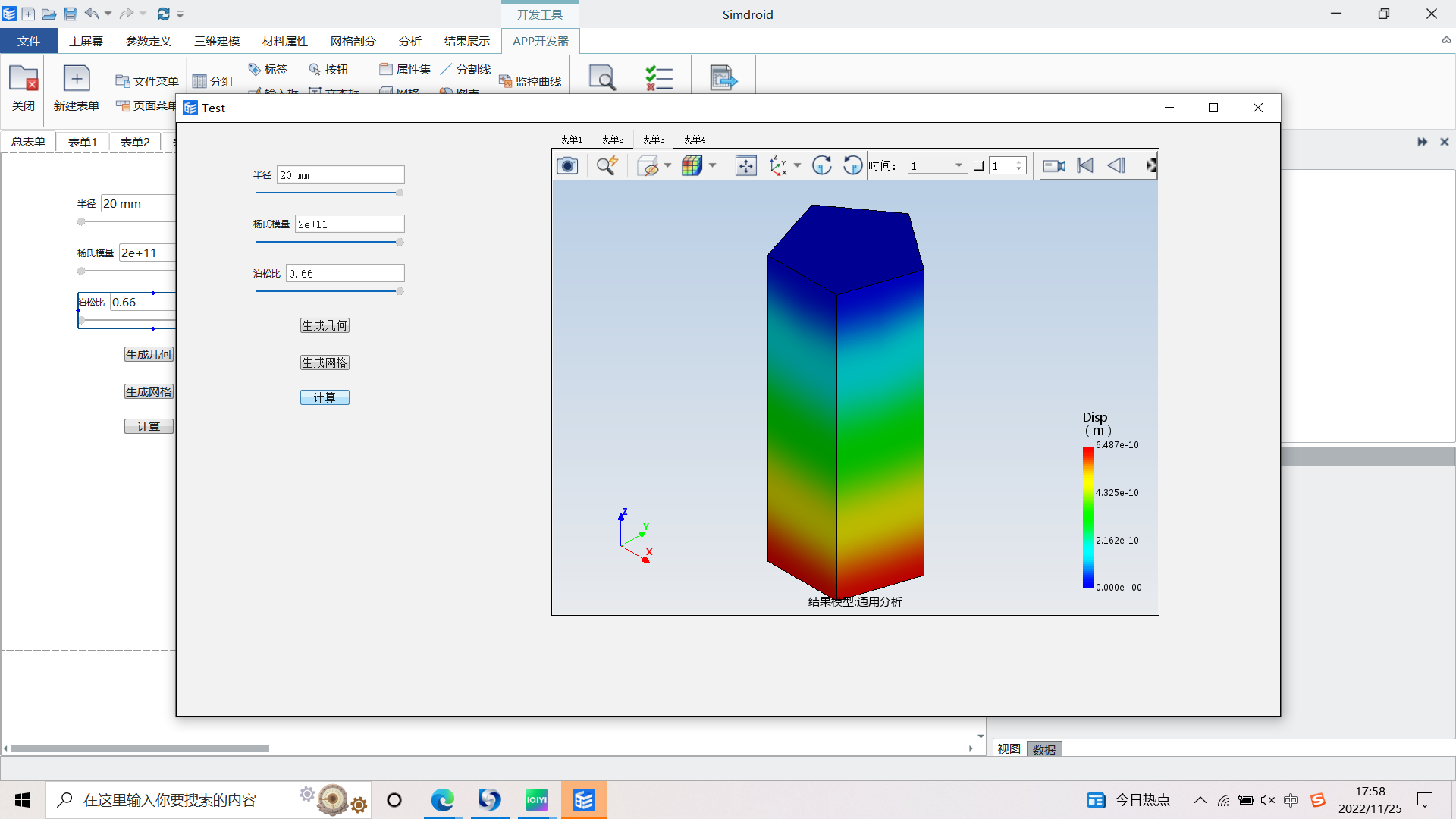This screenshot has height=819, width=1456.
Task: Step back one frame playback icon
Action: pos(1116,165)
